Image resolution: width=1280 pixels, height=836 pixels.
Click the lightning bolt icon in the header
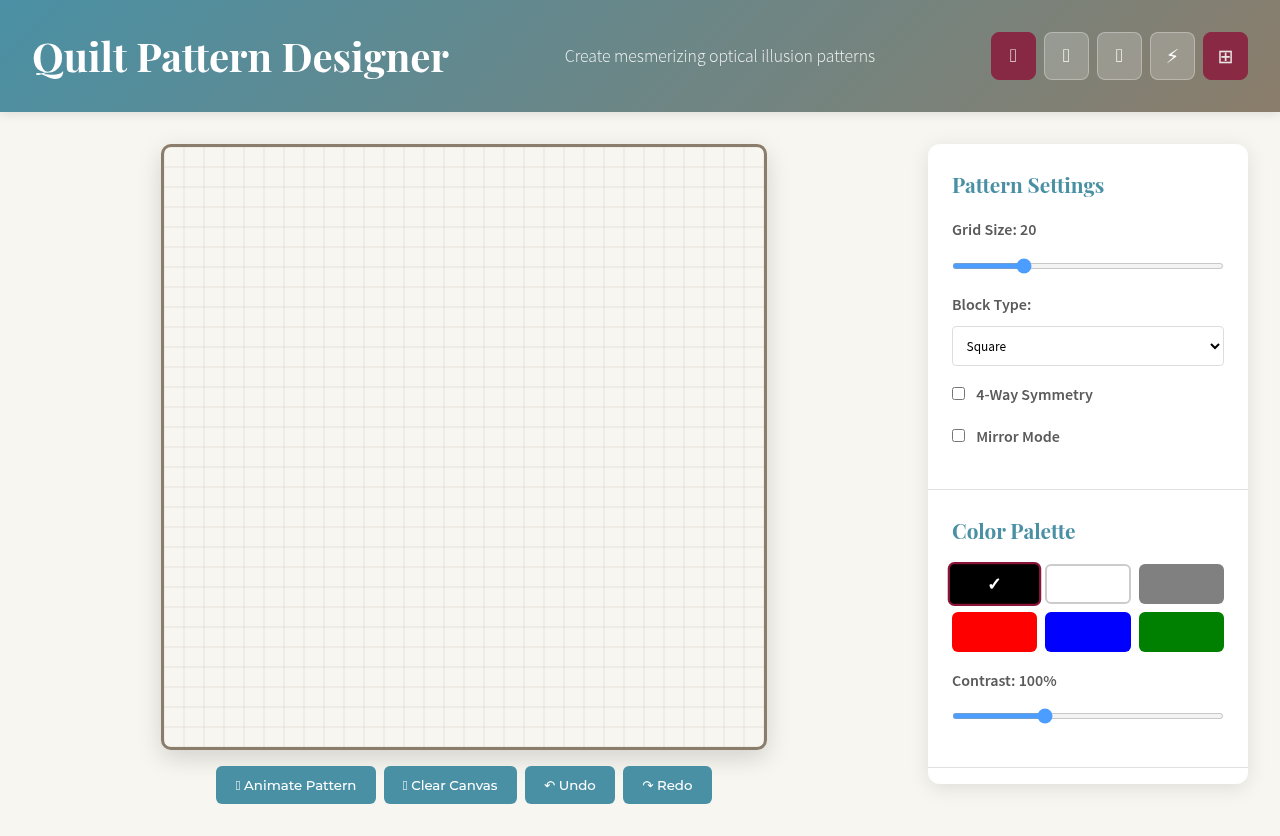tap(1172, 56)
